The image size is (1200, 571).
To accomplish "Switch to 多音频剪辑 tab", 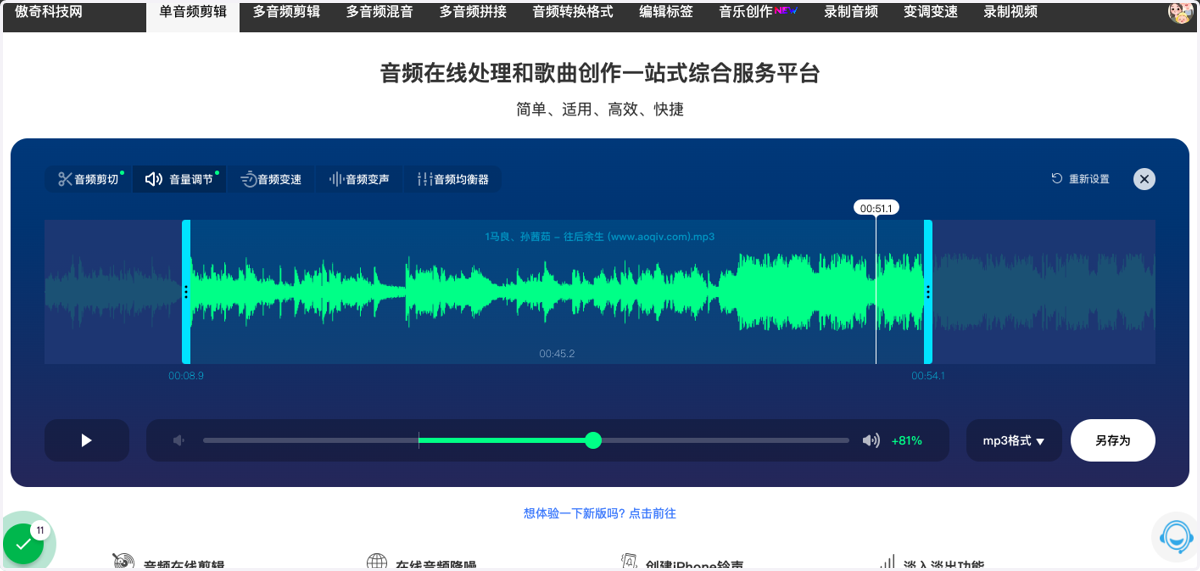I will [x=286, y=12].
